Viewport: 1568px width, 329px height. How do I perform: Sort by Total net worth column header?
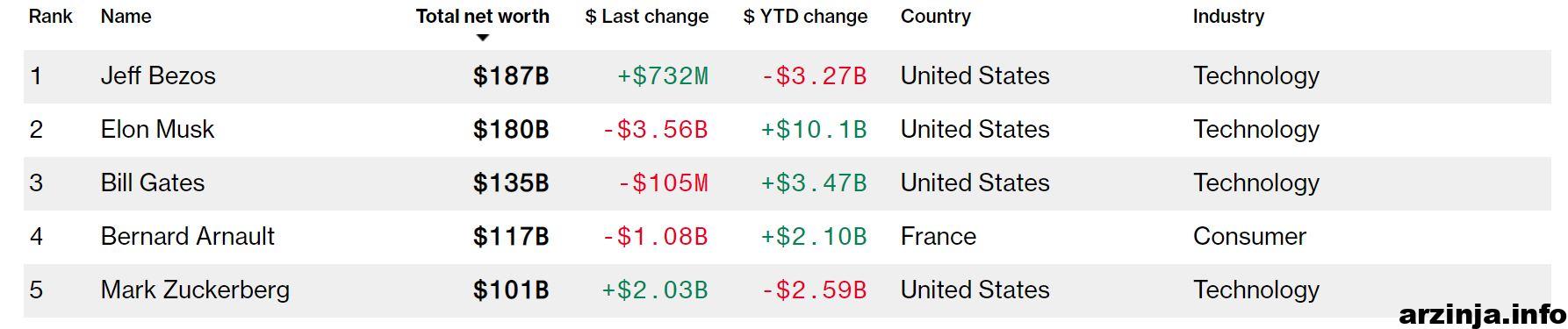tap(482, 17)
